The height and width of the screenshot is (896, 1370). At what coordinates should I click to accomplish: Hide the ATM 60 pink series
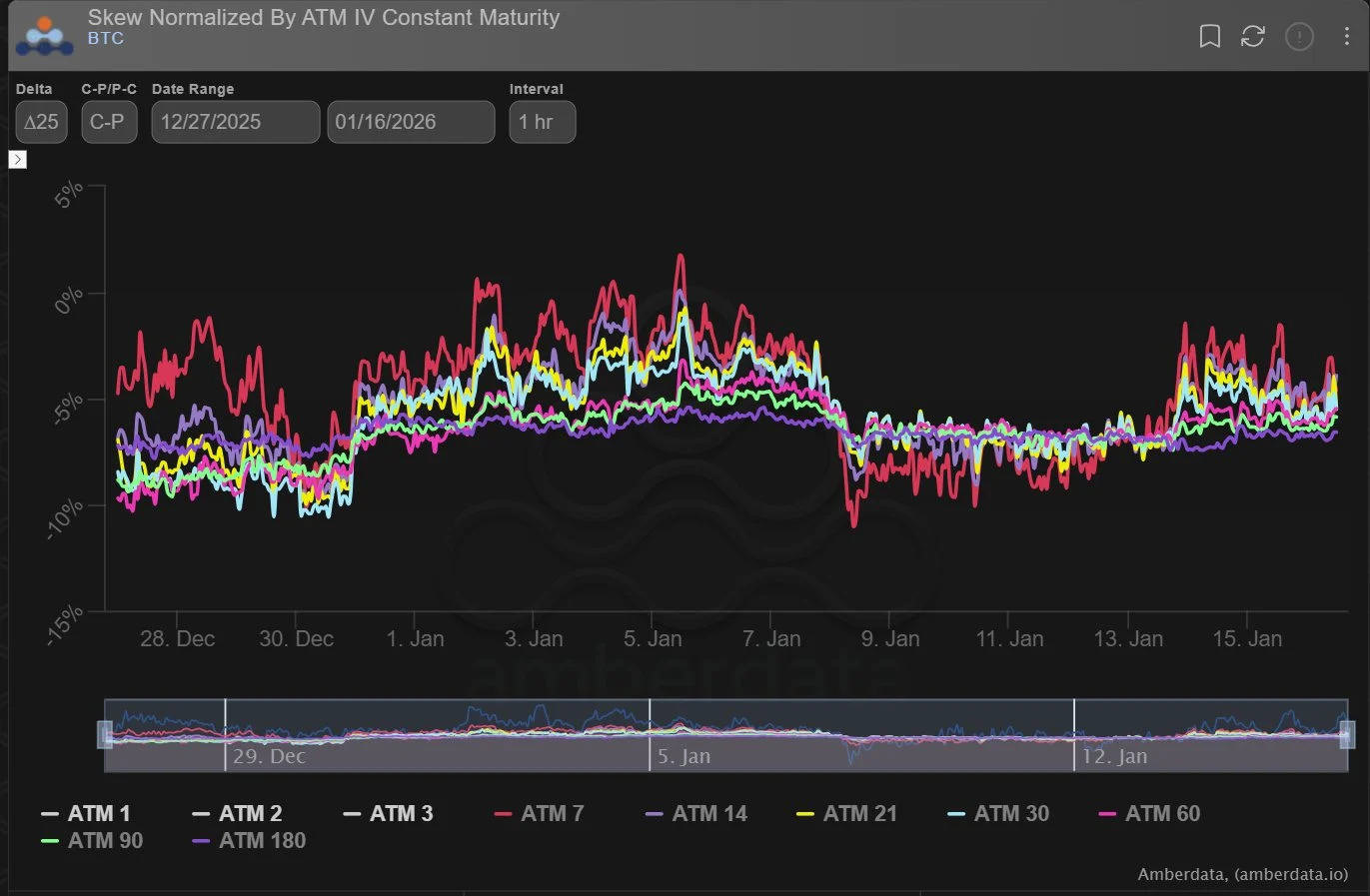click(1149, 814)
